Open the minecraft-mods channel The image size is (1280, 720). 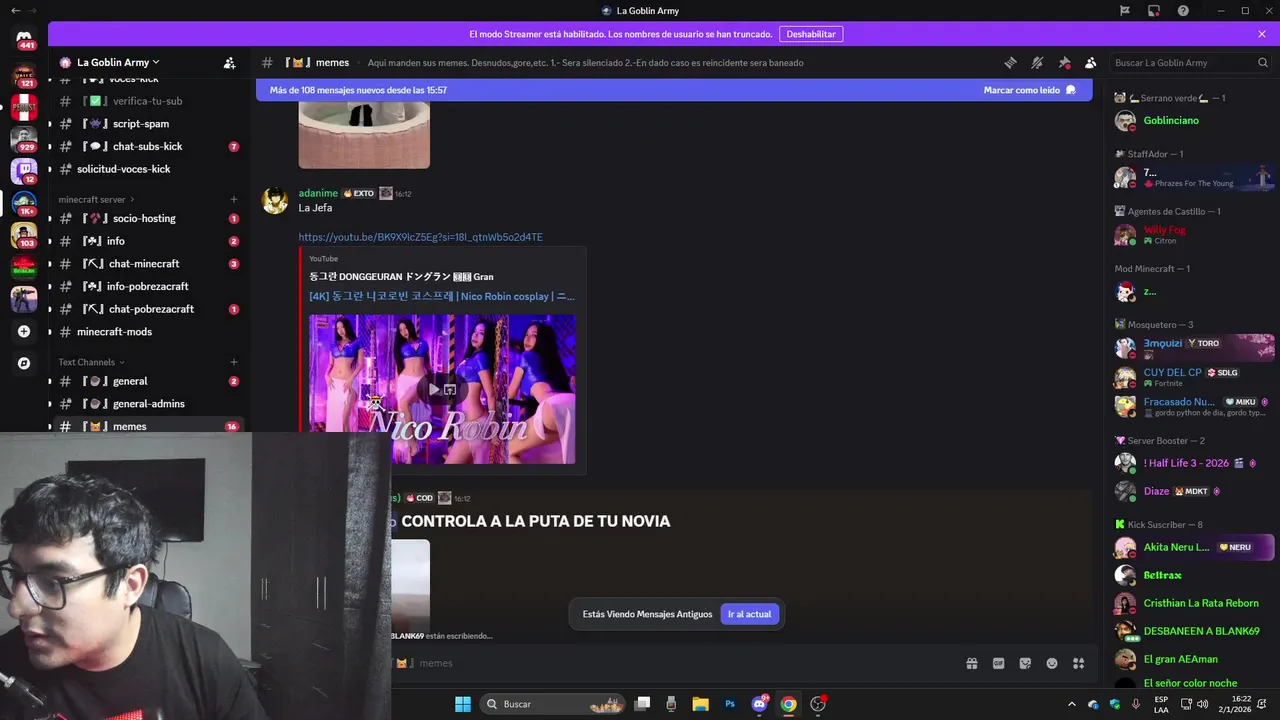147,332
